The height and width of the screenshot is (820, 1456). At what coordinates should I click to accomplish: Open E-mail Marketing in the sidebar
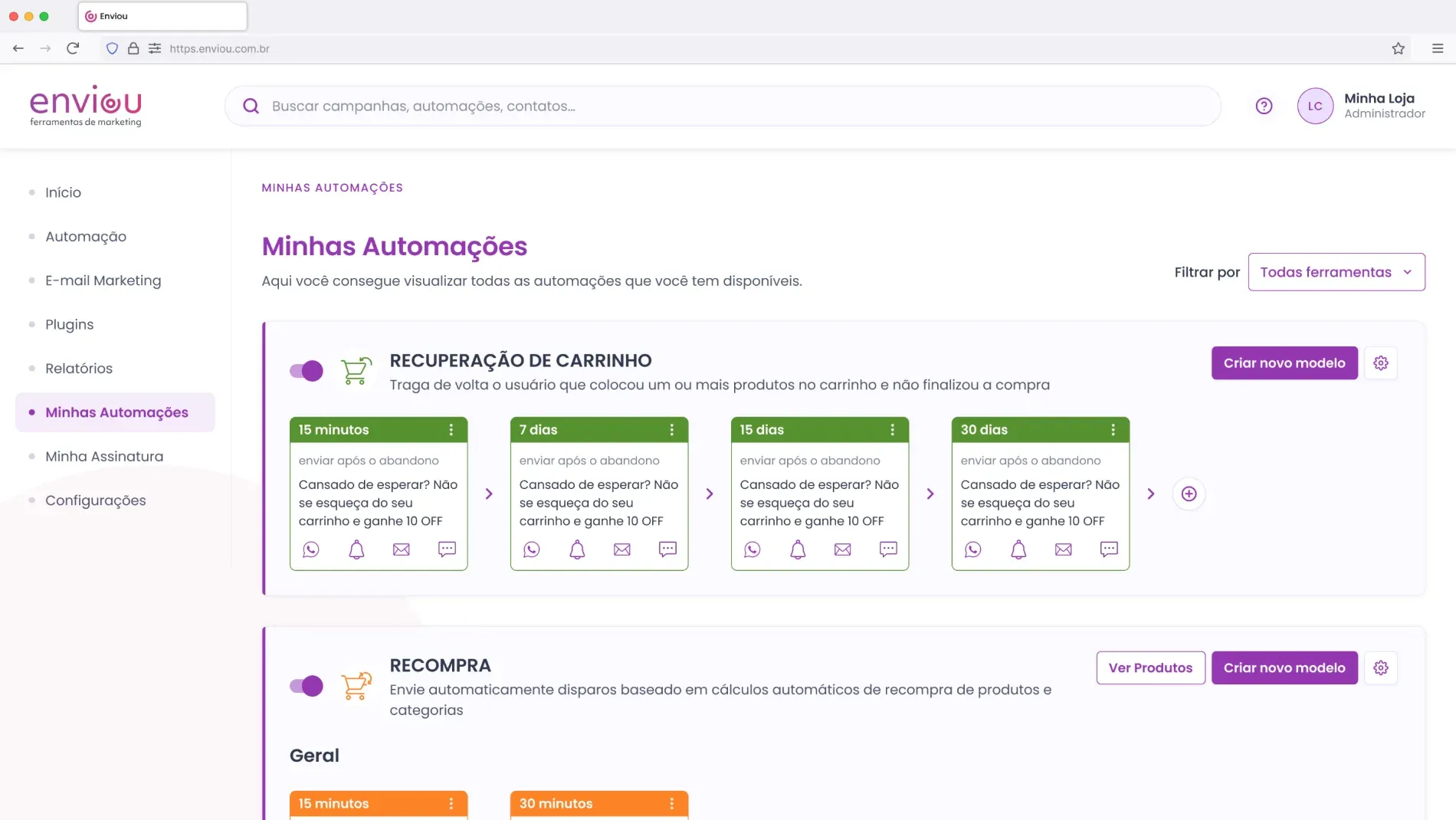coord(103,280)
